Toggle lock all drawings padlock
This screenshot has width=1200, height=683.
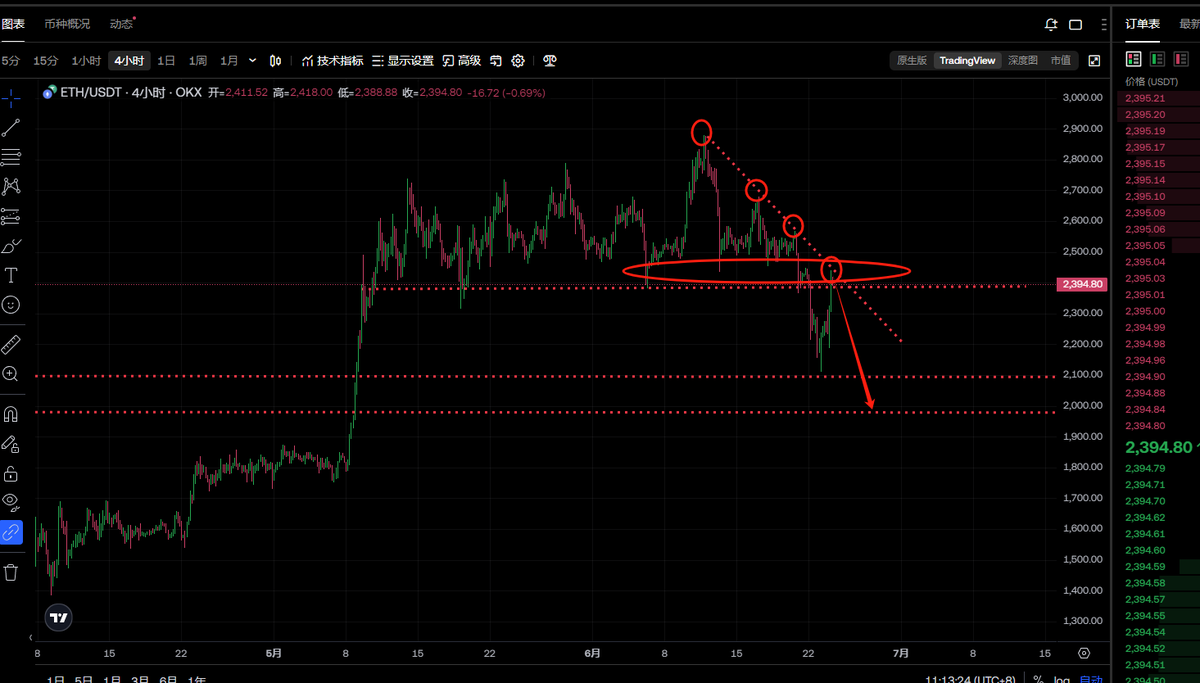[x=11, y=473]
